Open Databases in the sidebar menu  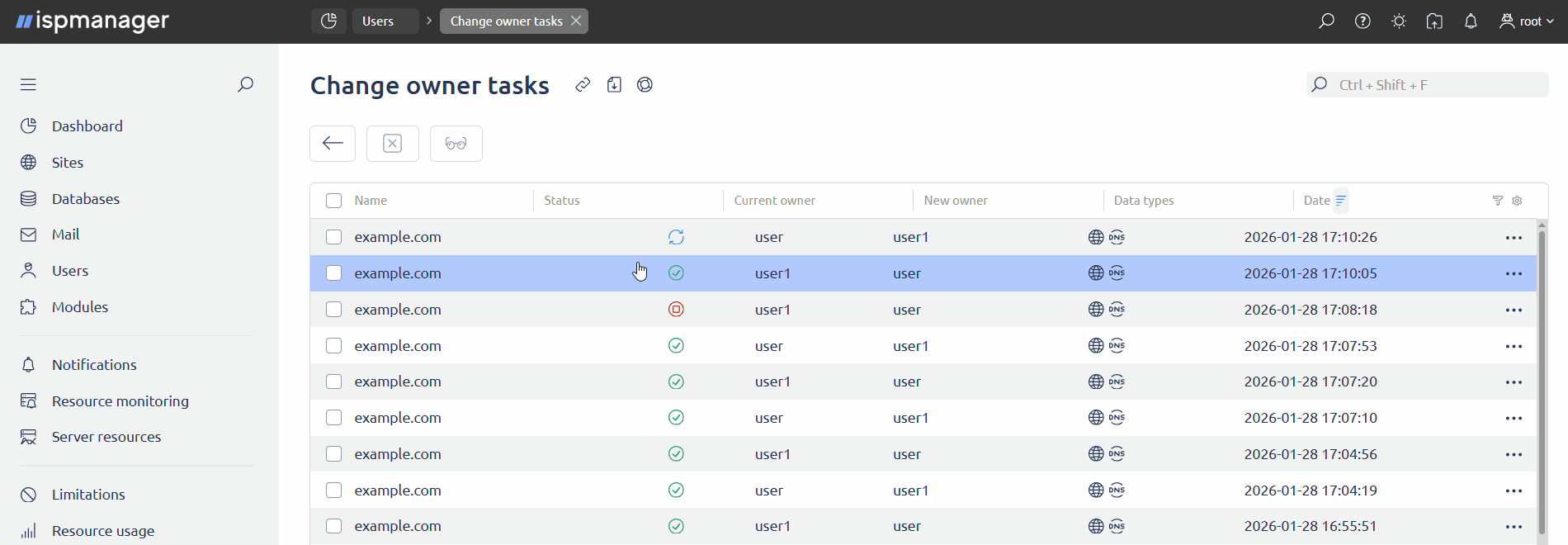[85, 199]
